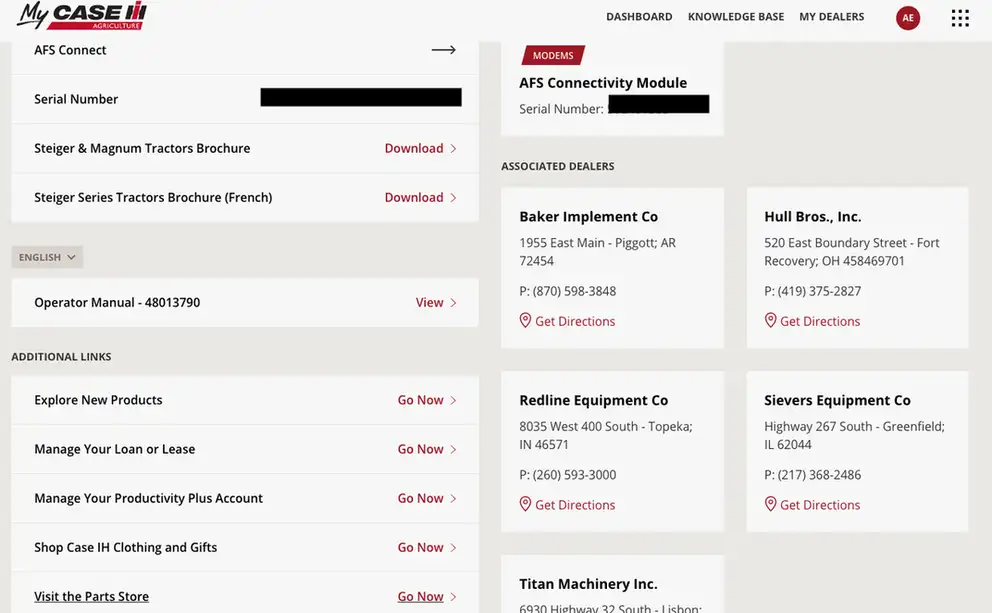Get Directions to Baker Implement Co
992x613 pixels.
575,321
